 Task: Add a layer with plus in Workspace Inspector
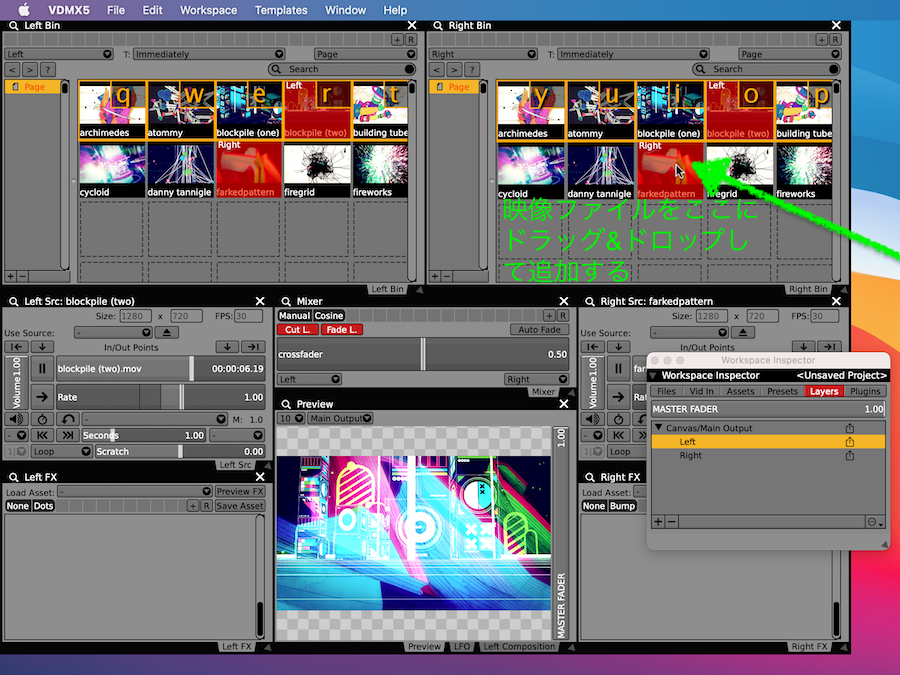click(x=658, y=522)
